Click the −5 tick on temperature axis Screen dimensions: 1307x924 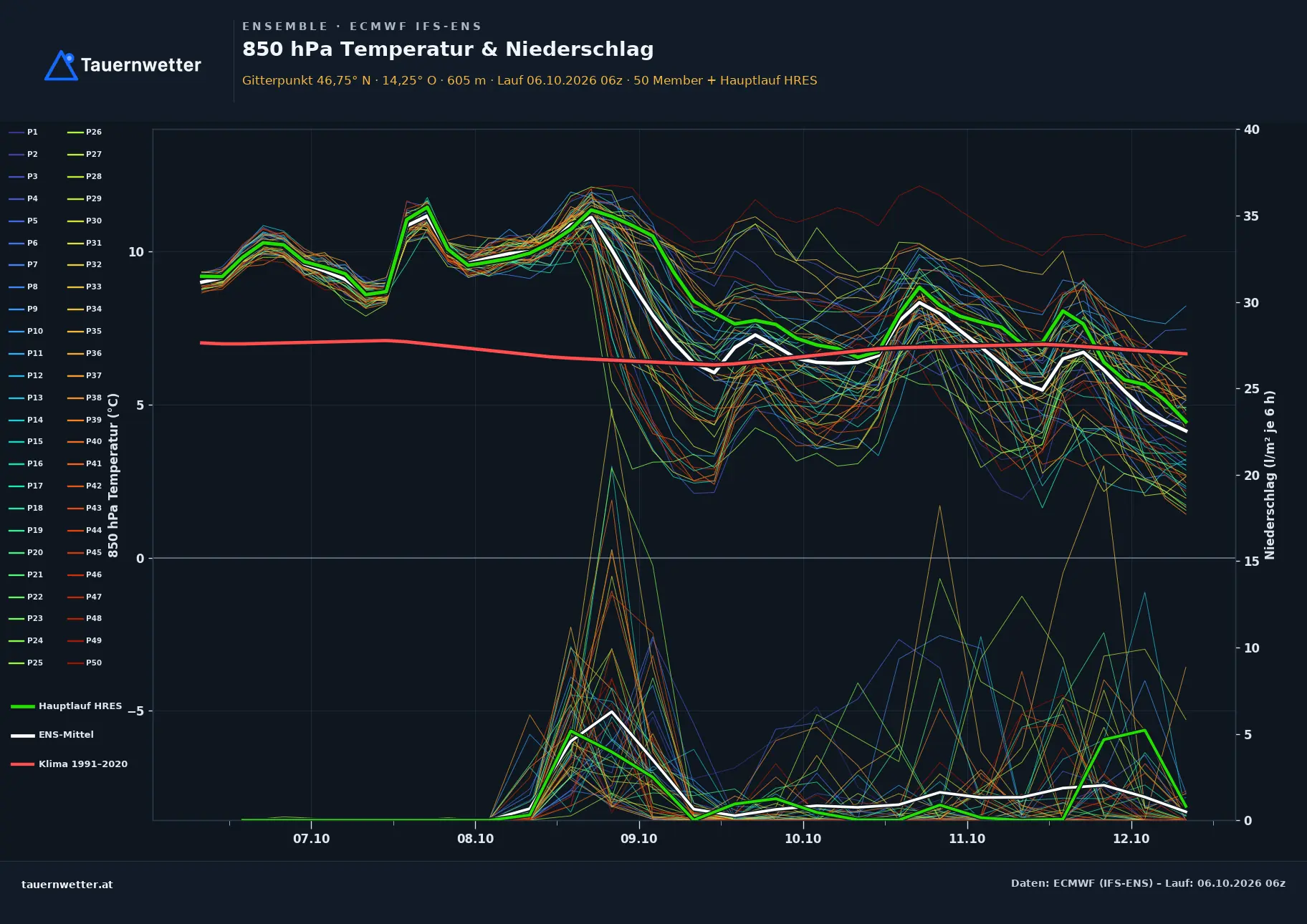tap(135, 711)
